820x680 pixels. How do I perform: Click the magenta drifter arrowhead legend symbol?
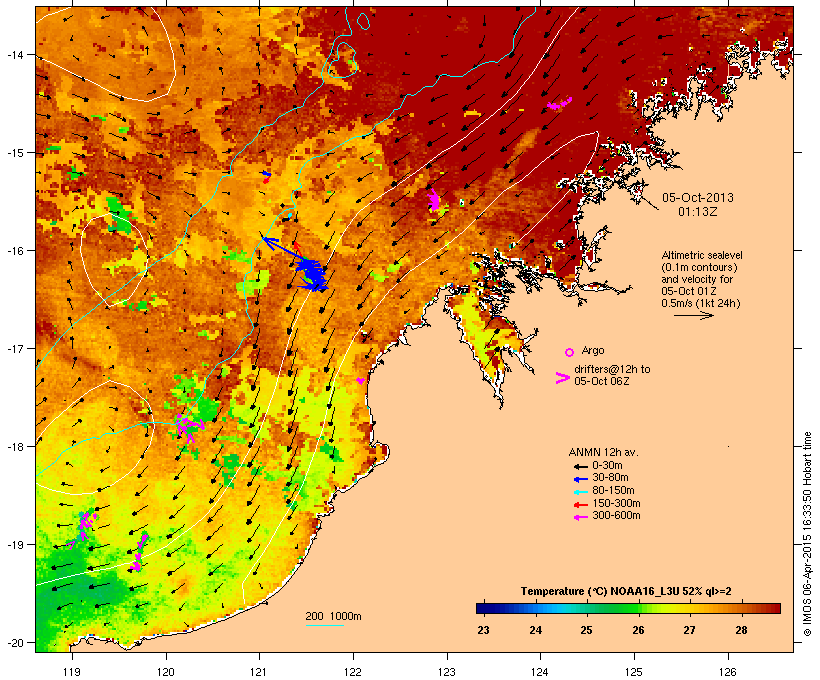[562, 378]
